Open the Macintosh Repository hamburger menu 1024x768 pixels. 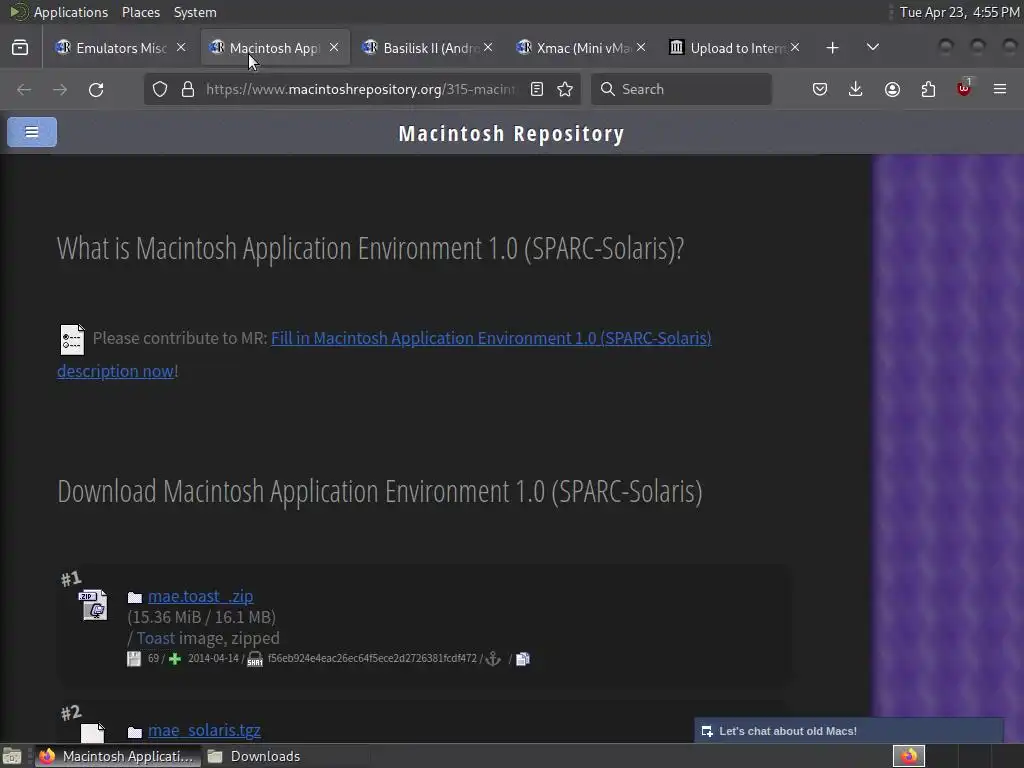[31, 132]
